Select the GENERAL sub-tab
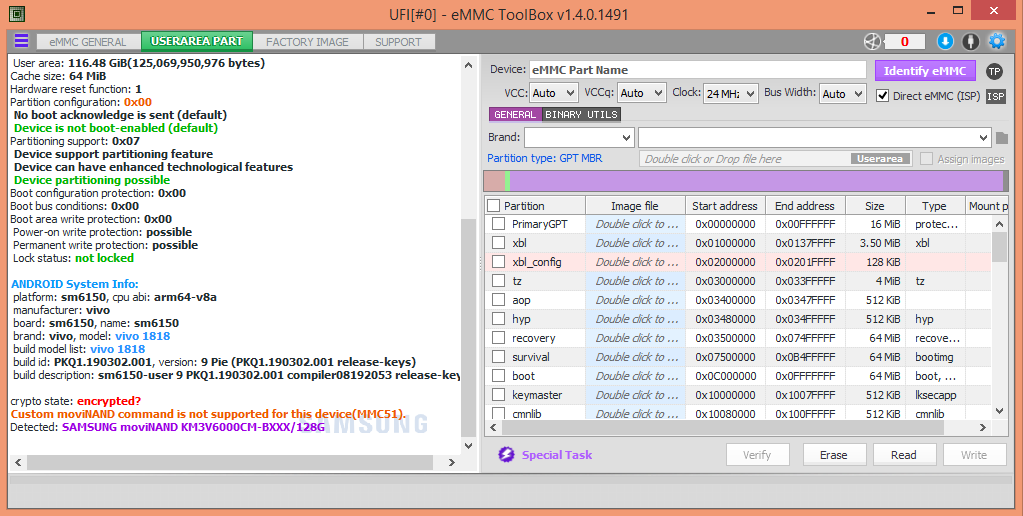Viewport: 1023px width, 516px height. pyautogui.click(x=515, y=114)
